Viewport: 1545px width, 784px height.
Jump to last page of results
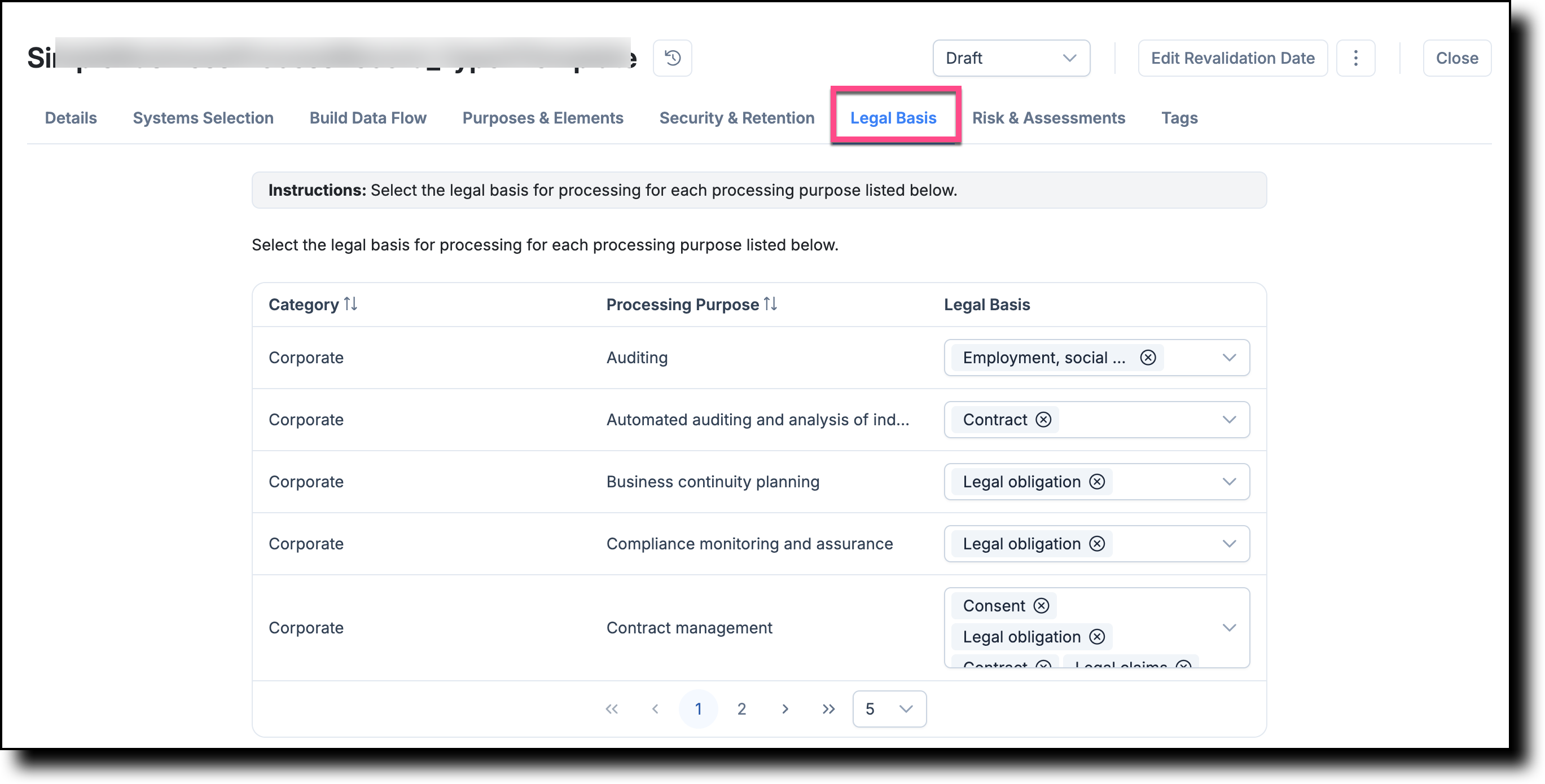point(828,709)
